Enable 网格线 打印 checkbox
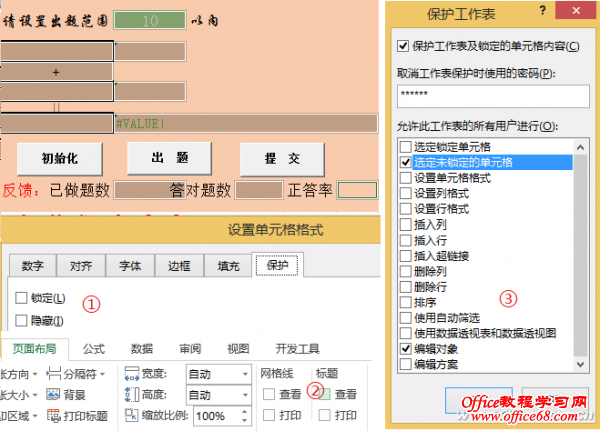600x431 pixels. pos(269,415)
